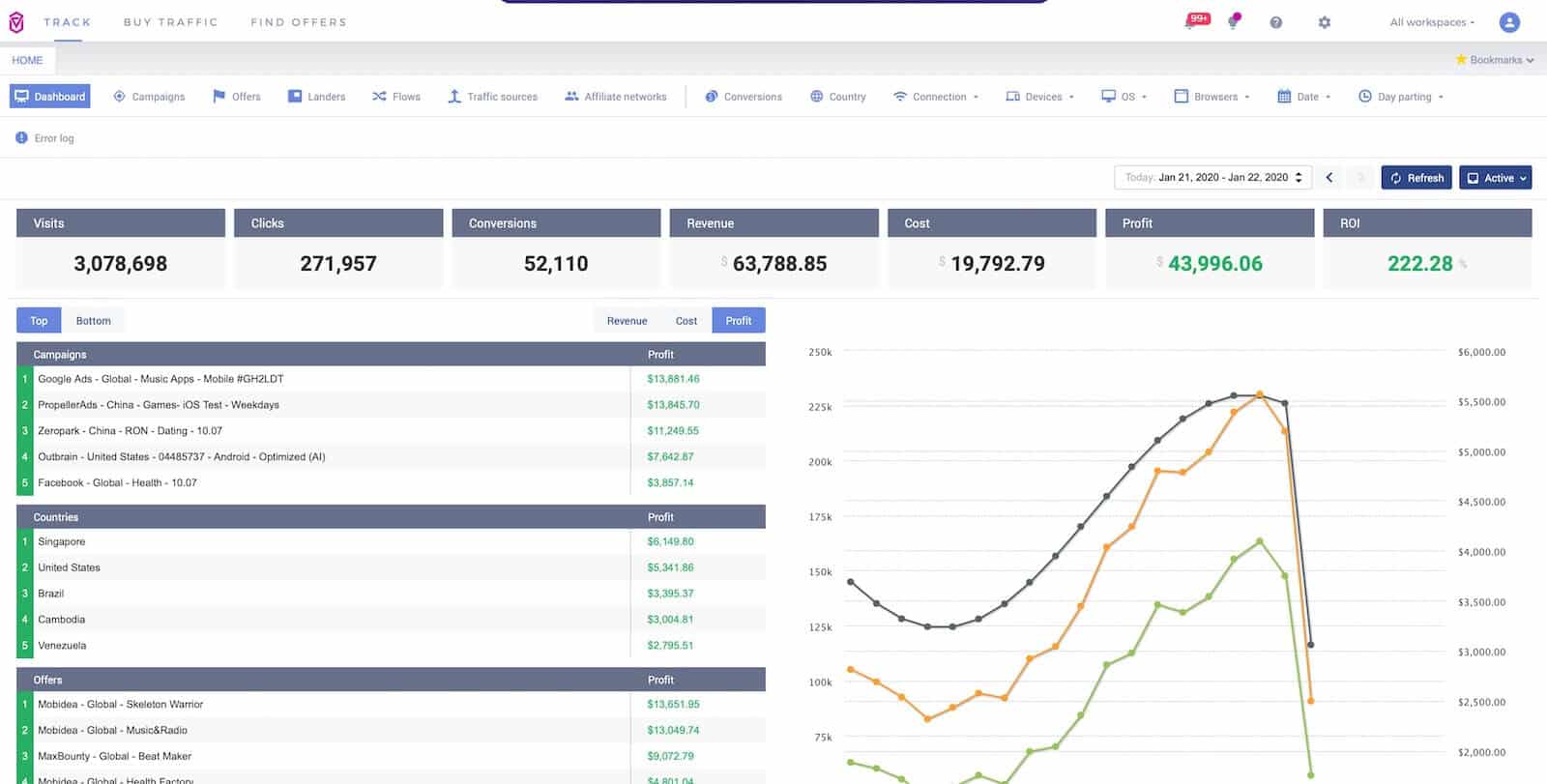Click the Refresh button
Viewport: 1547px width, 784px height.
coord(1416,178)
